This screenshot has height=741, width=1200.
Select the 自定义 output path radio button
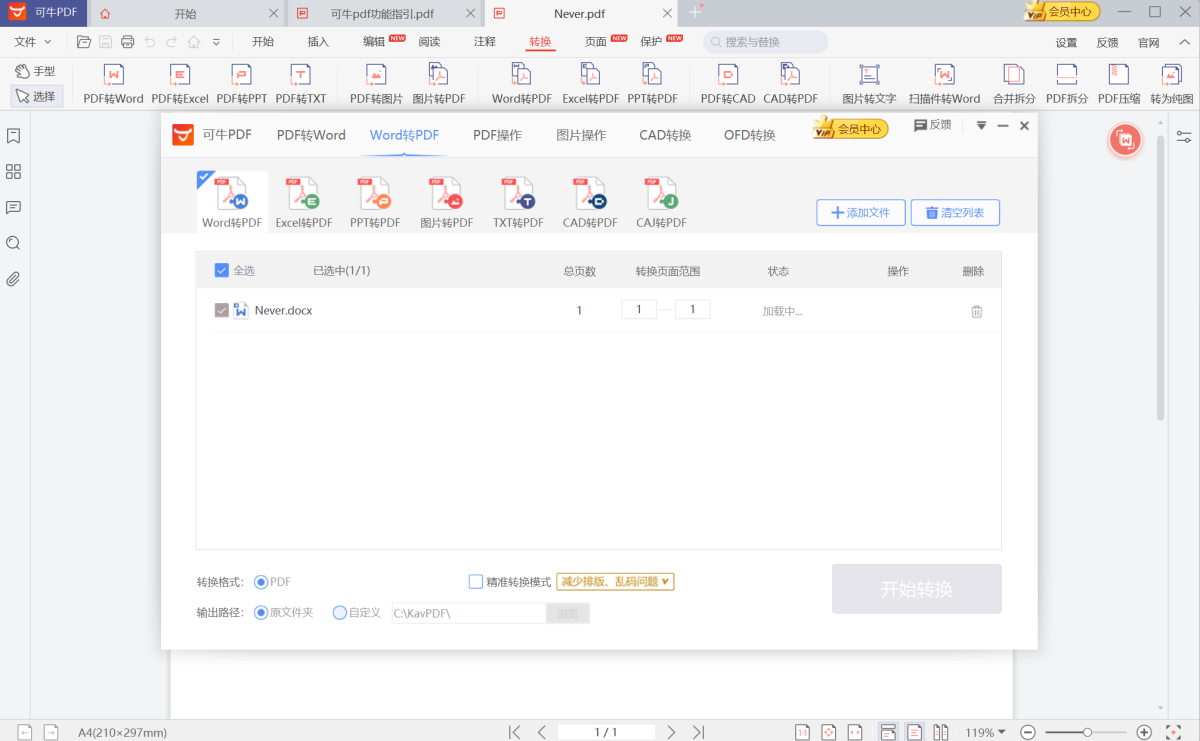[340, 612]
